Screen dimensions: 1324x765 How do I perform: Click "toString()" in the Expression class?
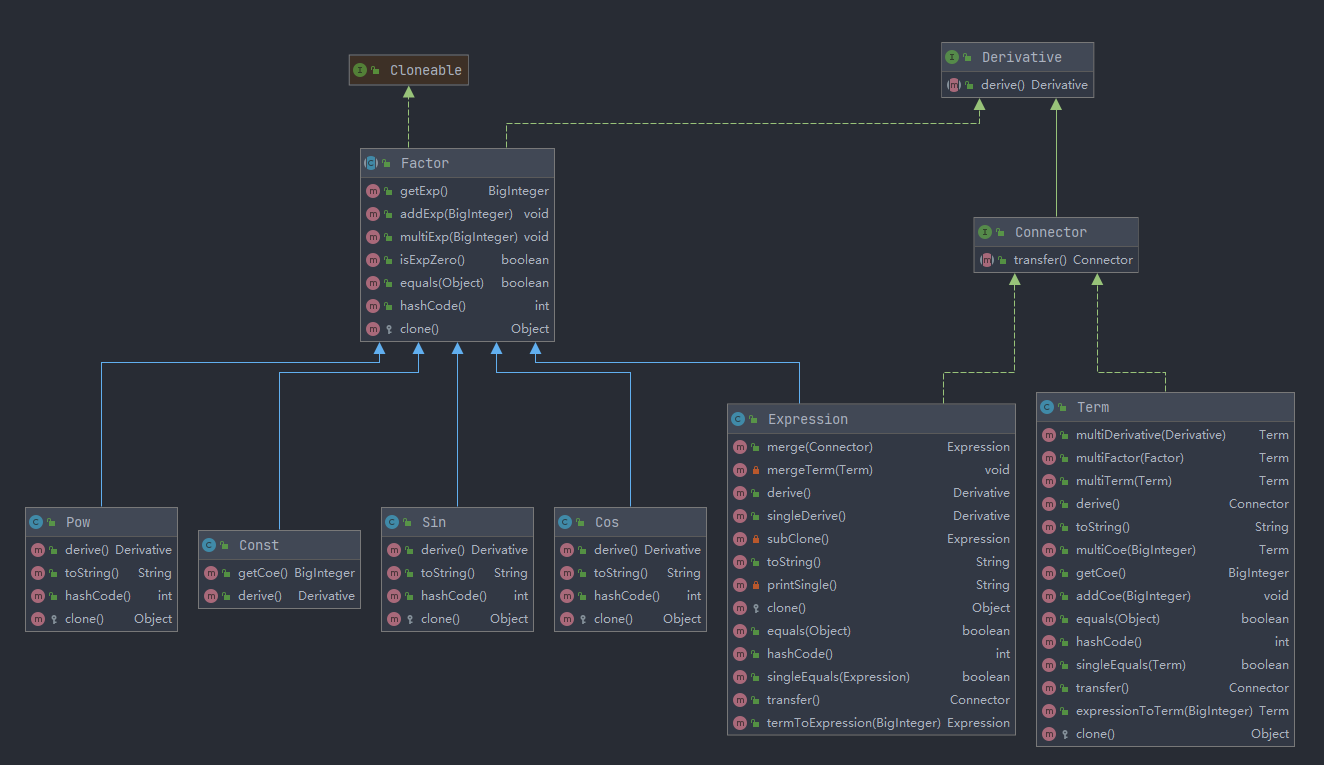click(794, 562)
